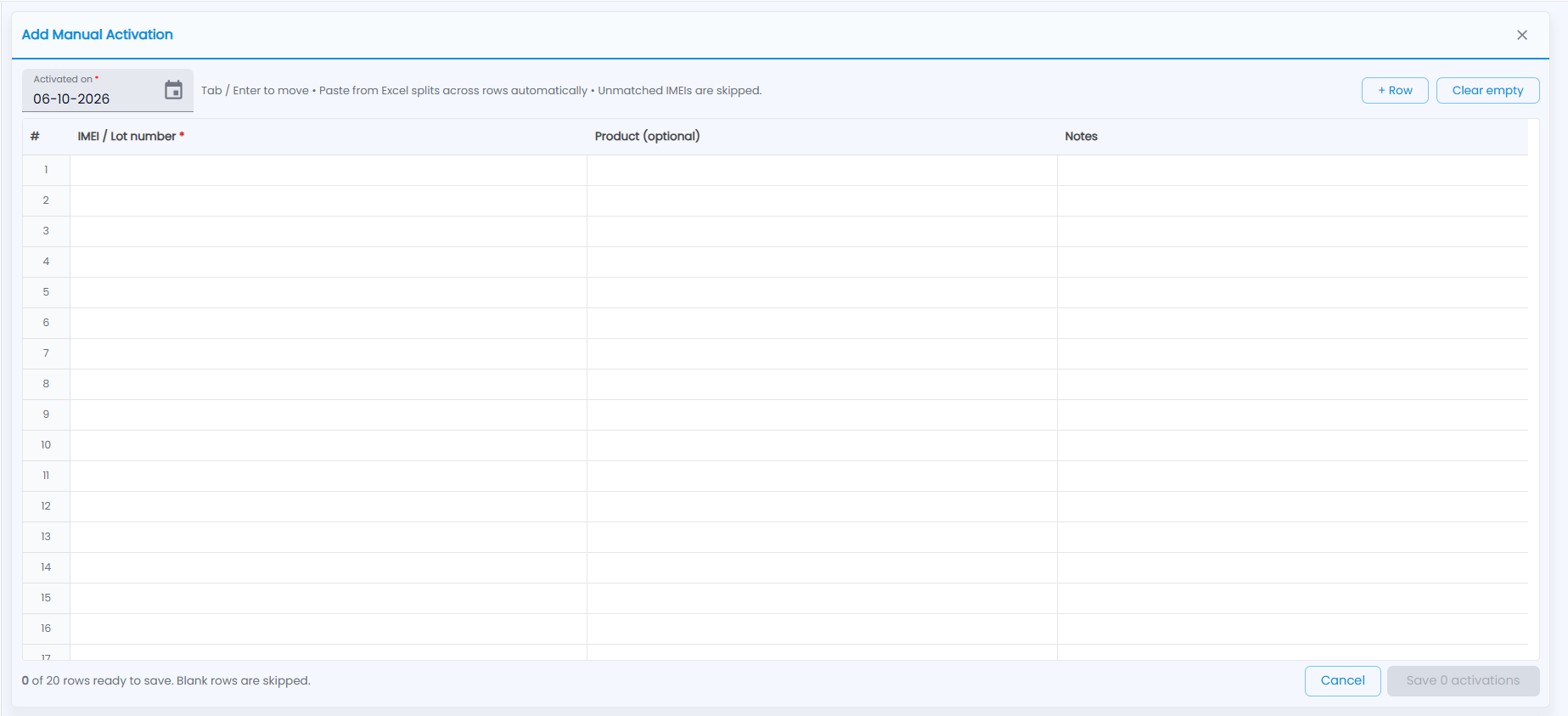Viewport: 1568px width, 716px height.
Task: Click IMEI / Lot number cell in row 1
Action: tap(329, 170)
